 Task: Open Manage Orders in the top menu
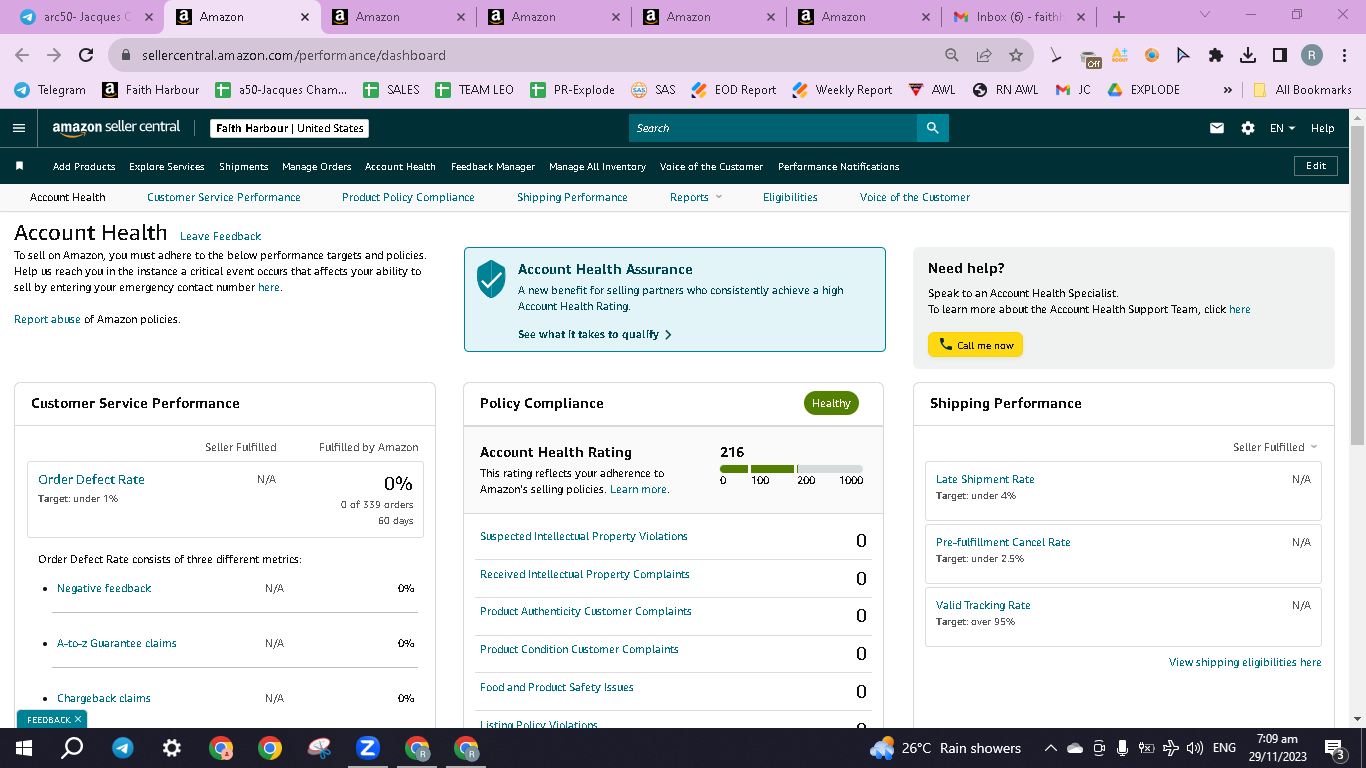click(x=317, y=166)
